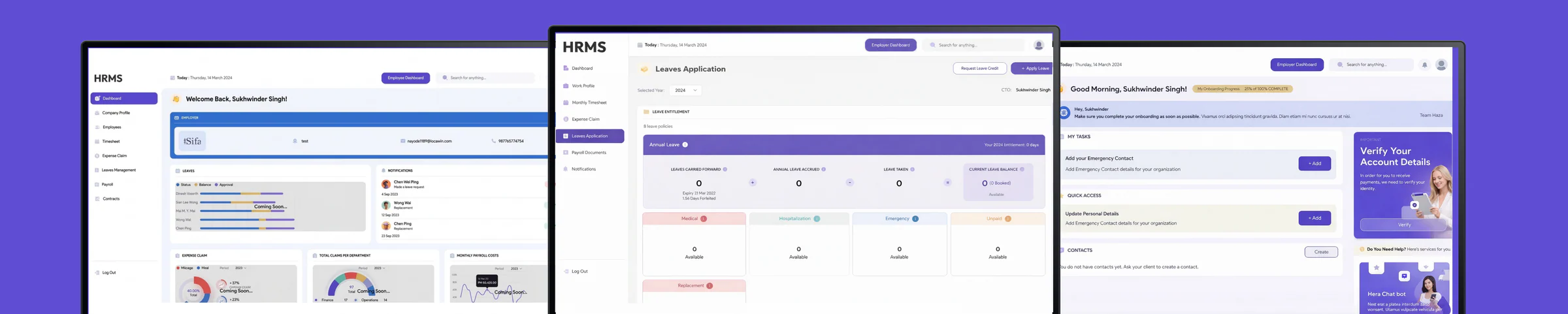Screen dimensions: 1568x314
Task: Click Wong Wai avatar in Notifications
Action: [386, 206]
